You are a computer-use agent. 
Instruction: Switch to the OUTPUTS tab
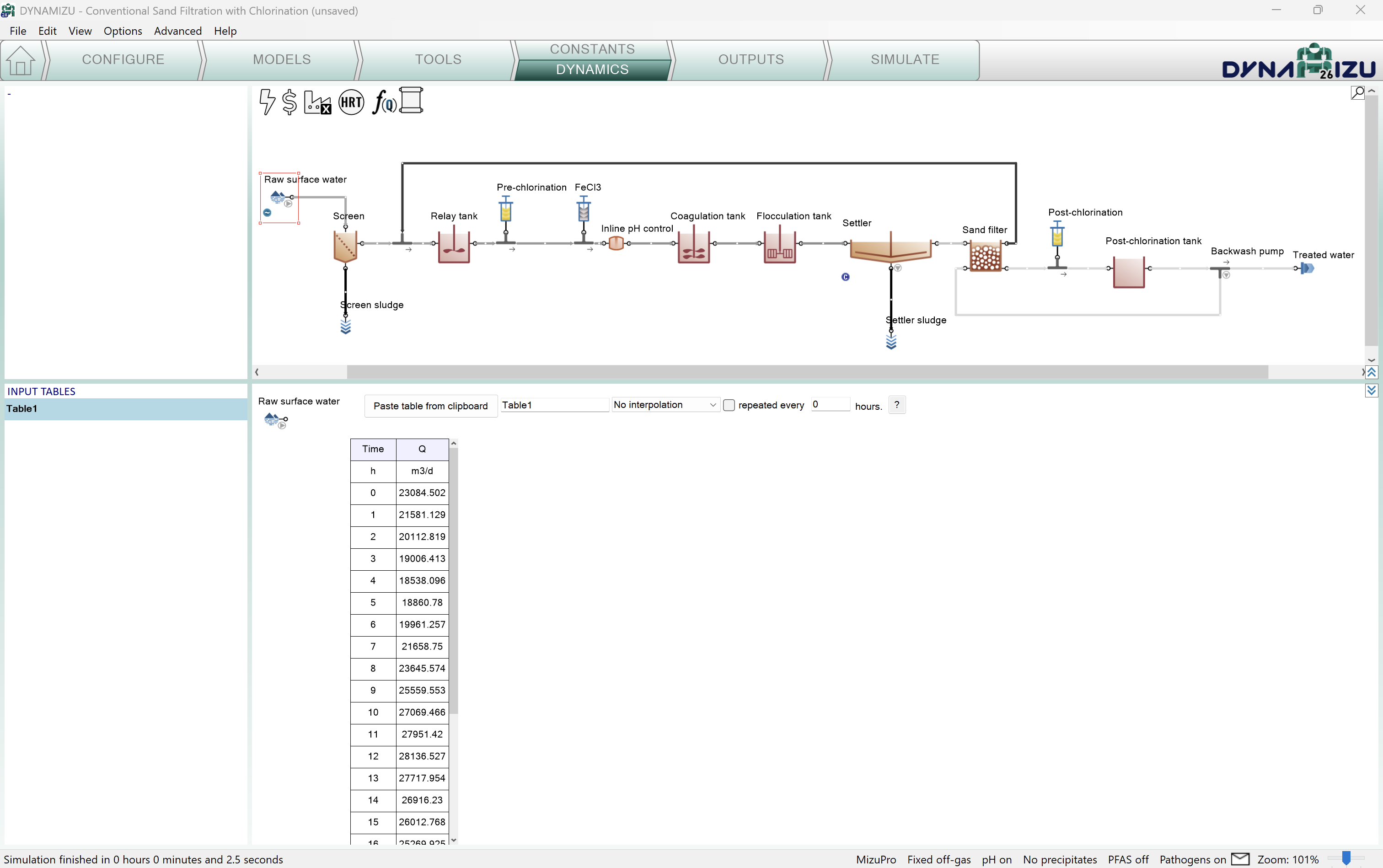(x=750, y=59)
